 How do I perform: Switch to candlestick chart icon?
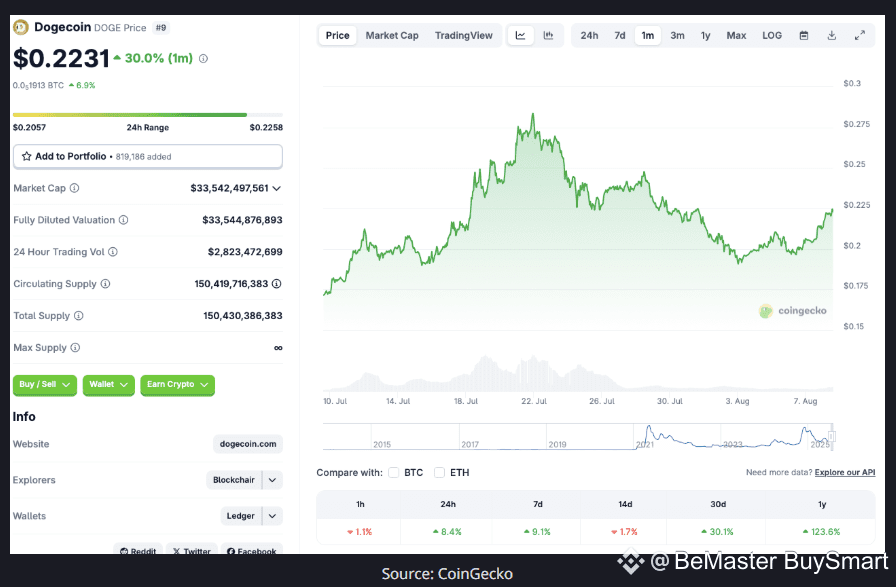(549, 35)
